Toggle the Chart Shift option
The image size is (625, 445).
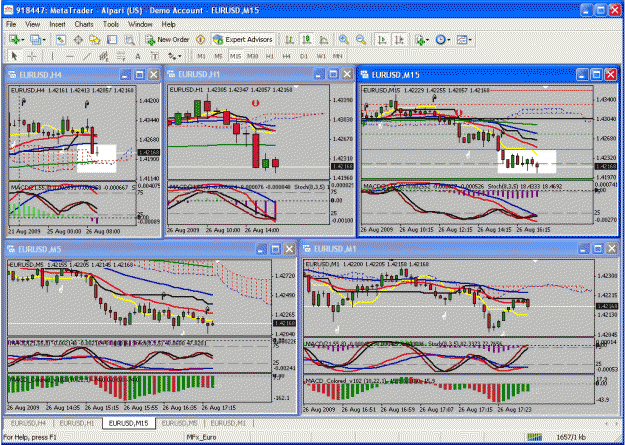(x=399, y=40)
